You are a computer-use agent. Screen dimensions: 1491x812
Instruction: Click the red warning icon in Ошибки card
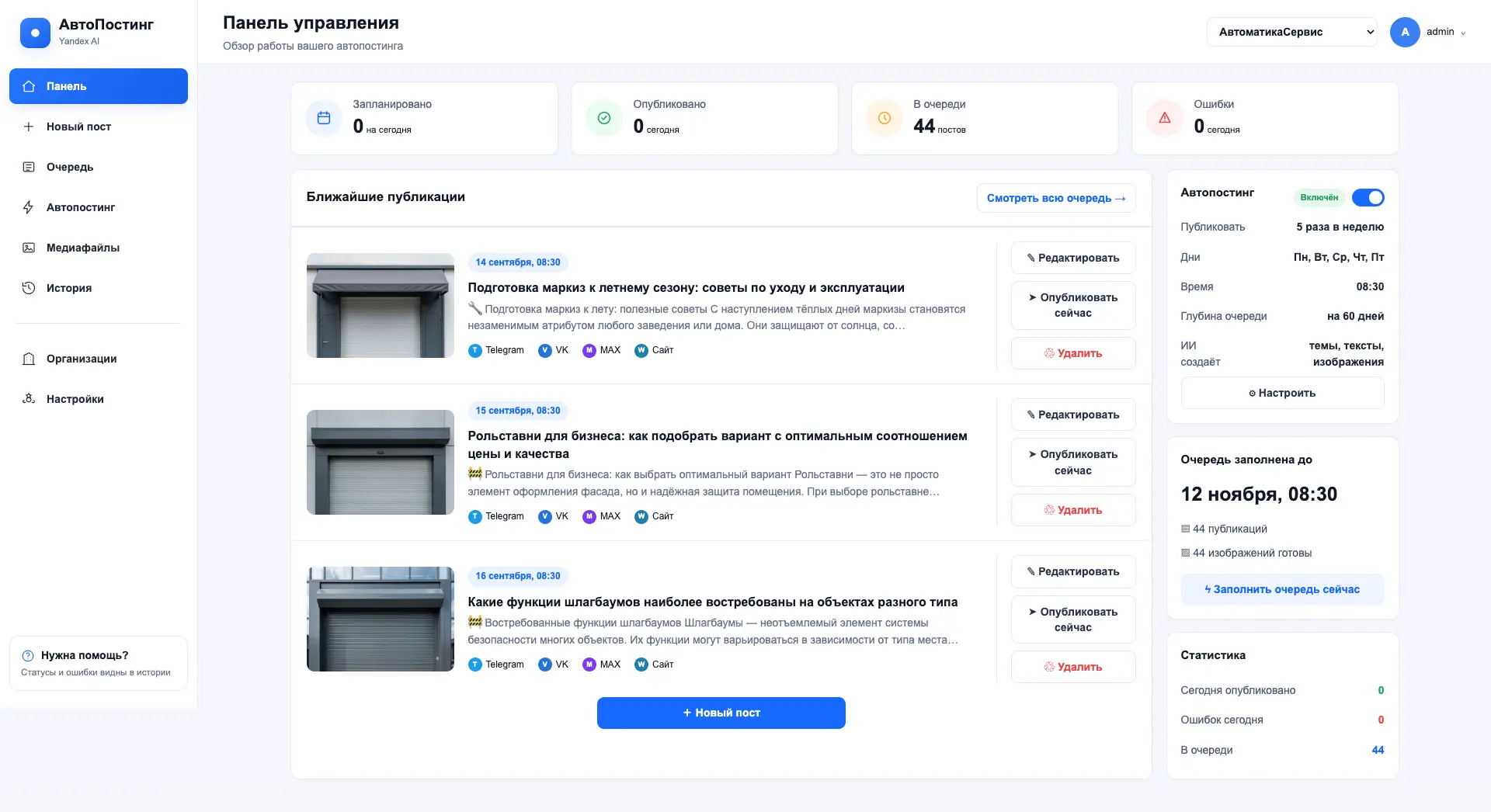(1165, 118)
